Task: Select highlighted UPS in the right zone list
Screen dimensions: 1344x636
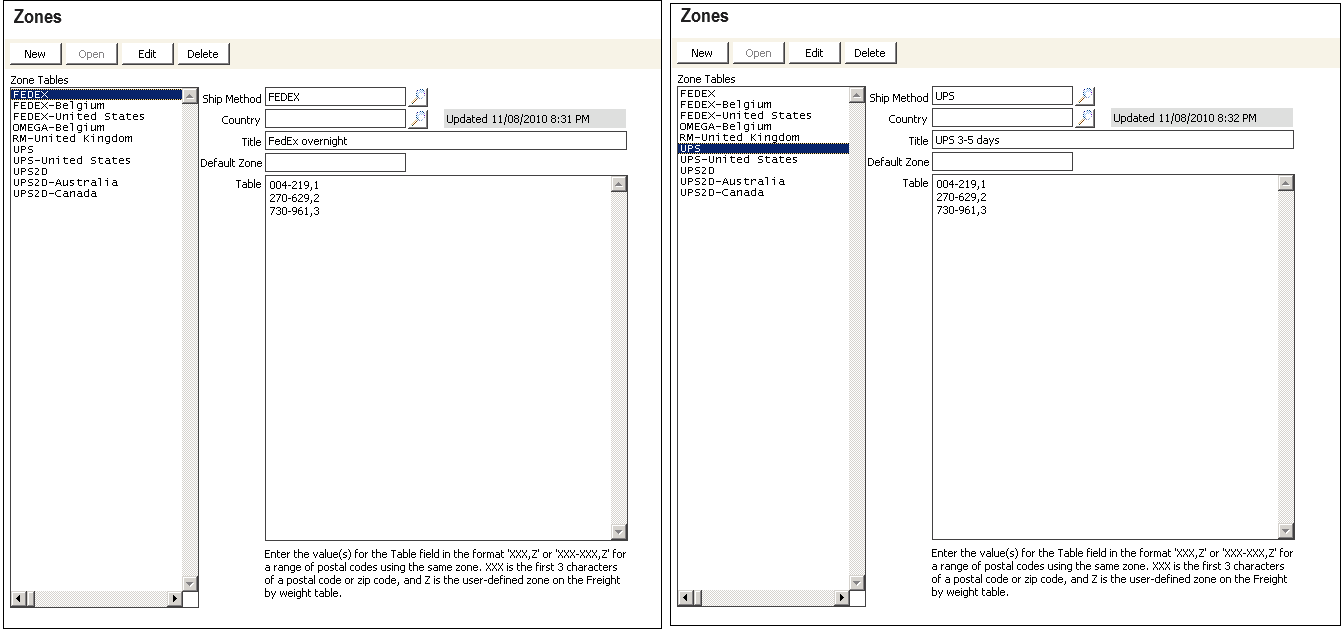Action: pyautogui.click(x=763, y=148)
